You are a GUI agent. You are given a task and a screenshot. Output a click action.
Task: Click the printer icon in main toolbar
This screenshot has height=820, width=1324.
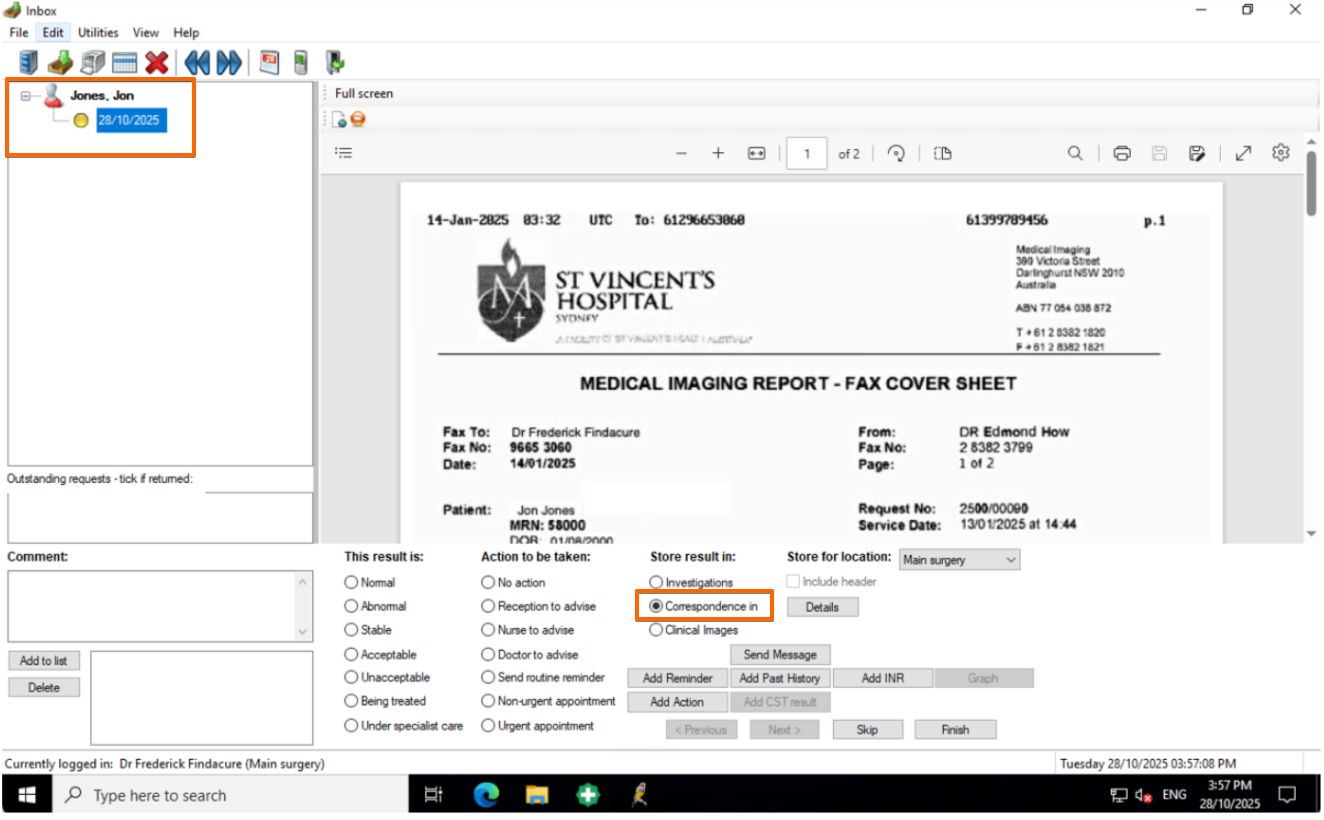tap(92, 63)
